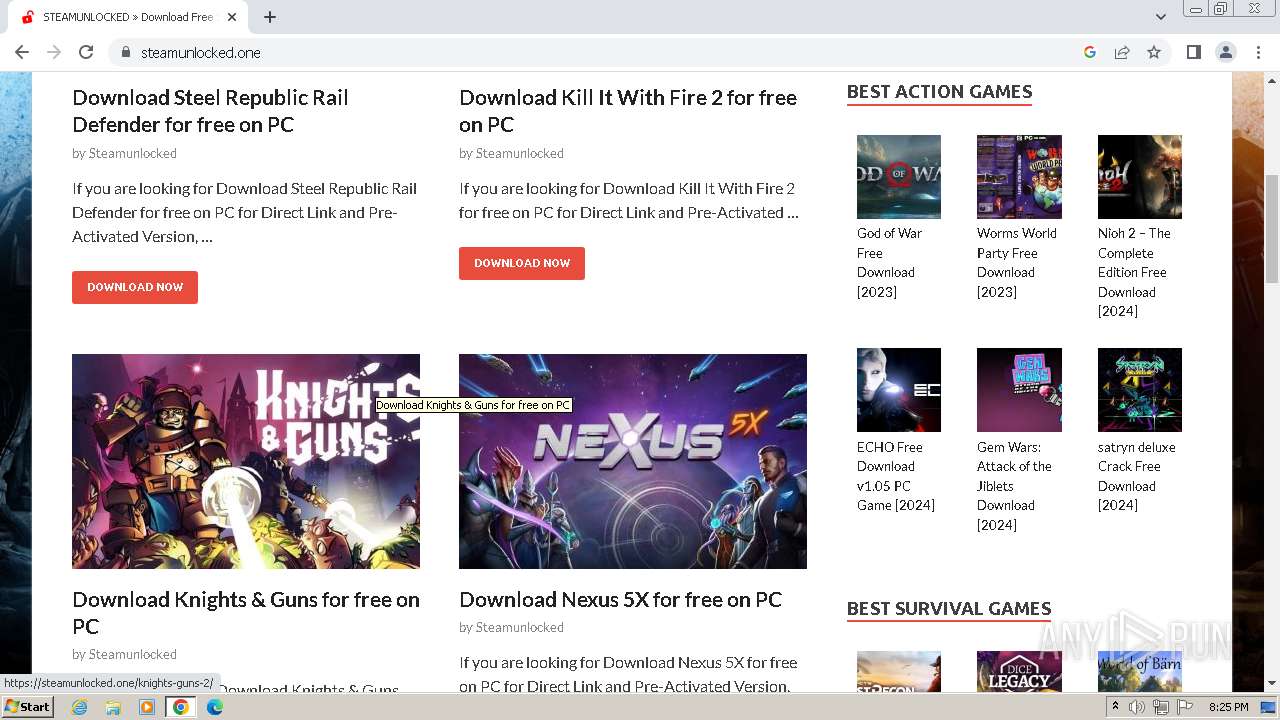Open a new browser tab
The image size is (1280, 720).
coord(270,17)
